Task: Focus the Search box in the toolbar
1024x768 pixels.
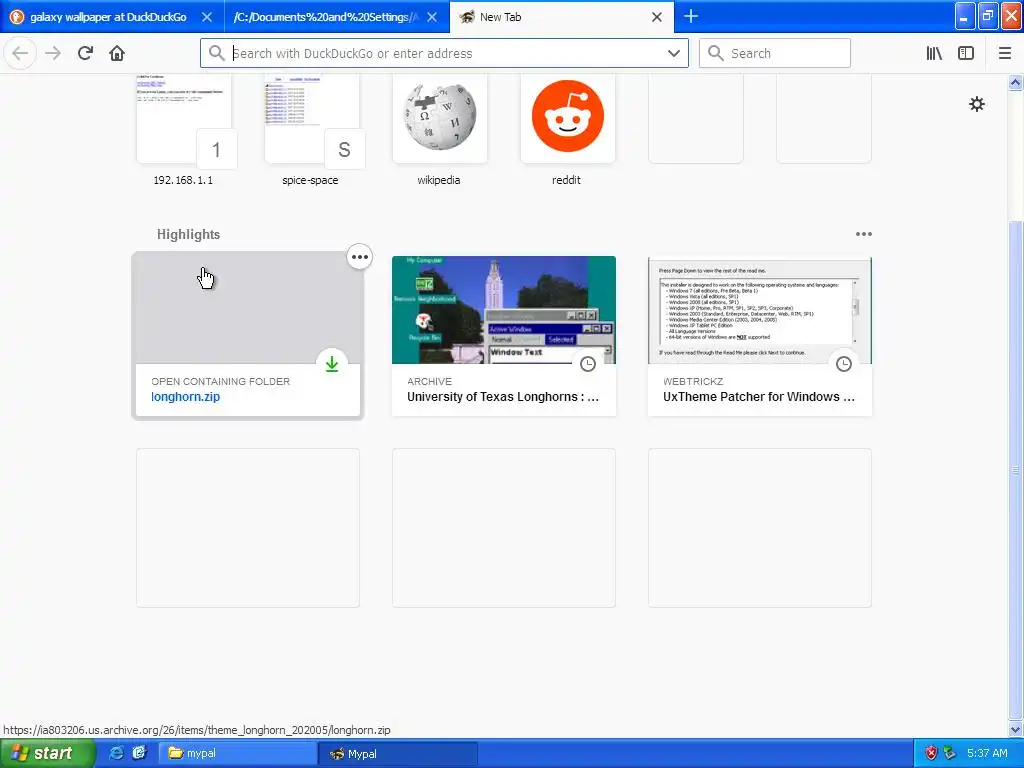Action: click(x=775, y=54)
